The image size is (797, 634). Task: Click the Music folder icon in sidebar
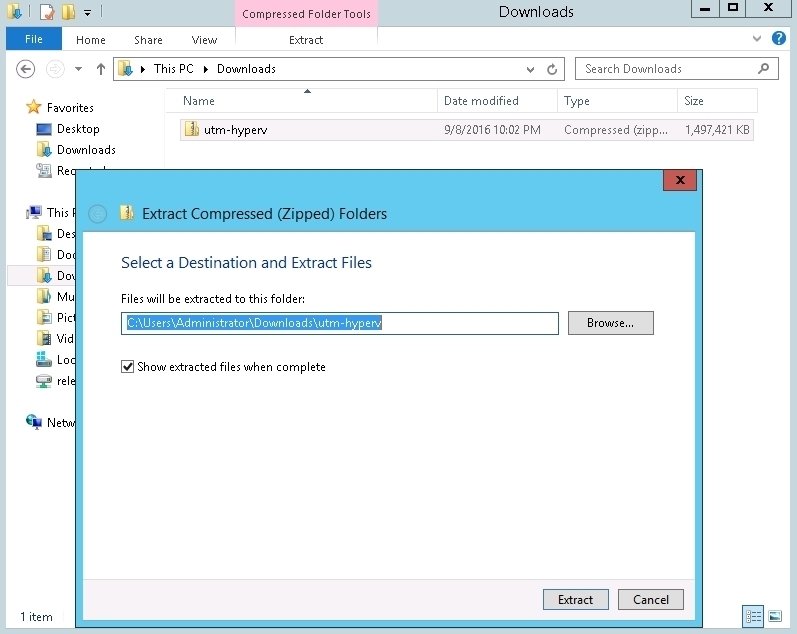point(44,296)
